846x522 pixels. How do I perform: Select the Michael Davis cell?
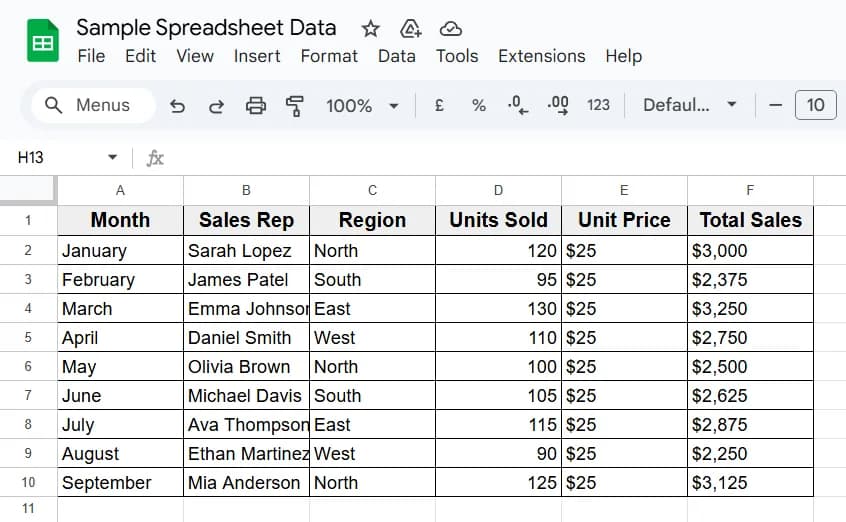[x=246, y=396]
